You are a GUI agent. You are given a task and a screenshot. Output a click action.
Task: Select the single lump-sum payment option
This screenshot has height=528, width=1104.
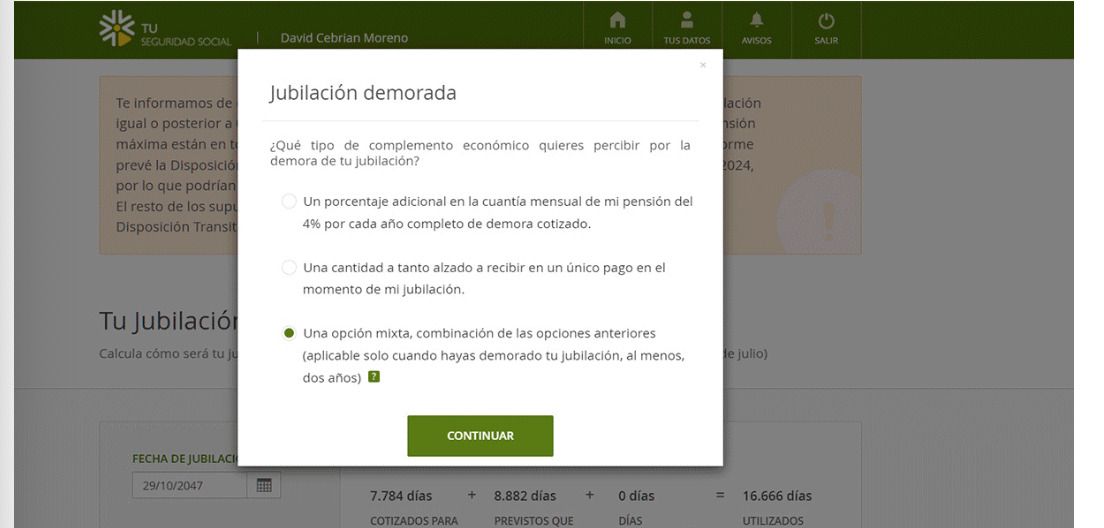[289, 268]
